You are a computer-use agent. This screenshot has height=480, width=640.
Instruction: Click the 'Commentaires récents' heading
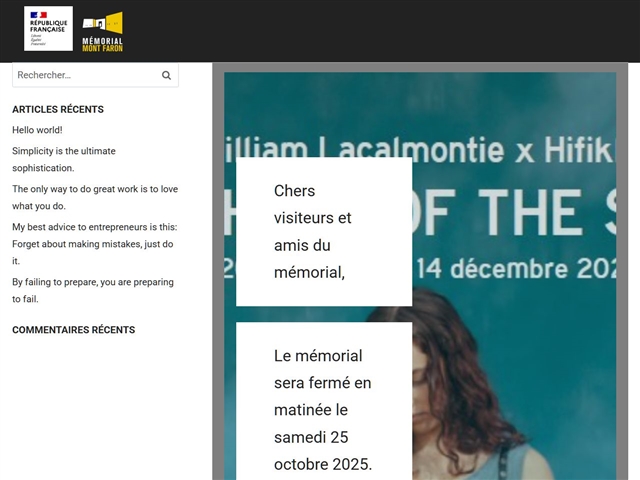[x=73, y=330]
